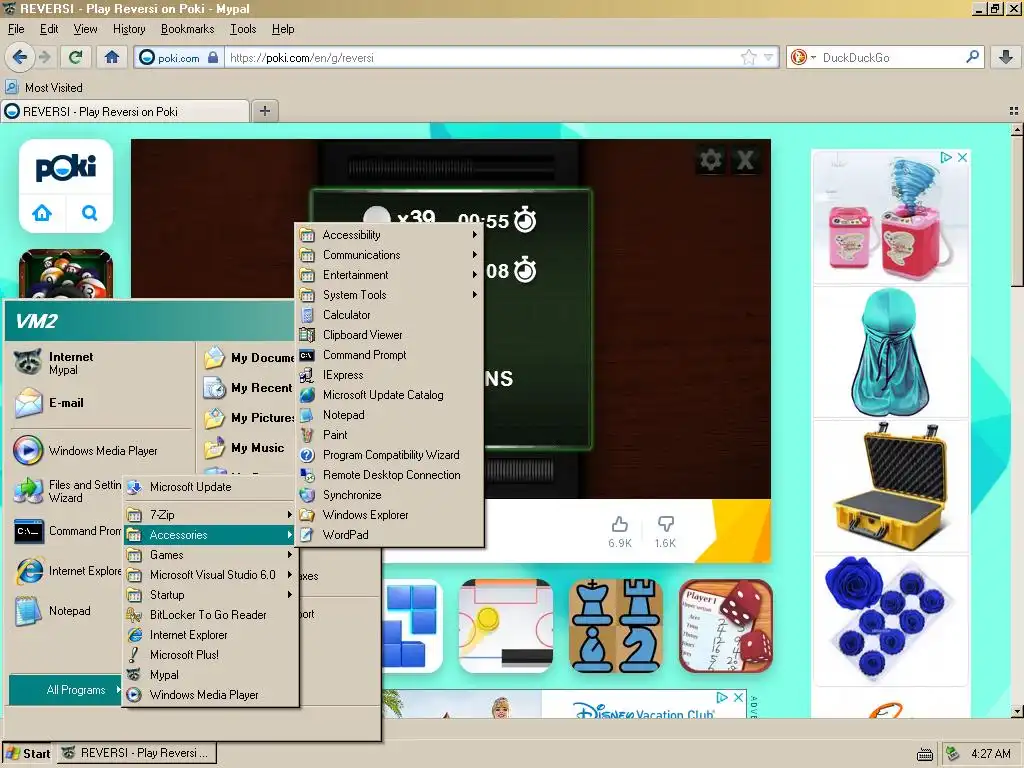Open the Tools menu
The image size is (1024, 768).
point(243,29)
